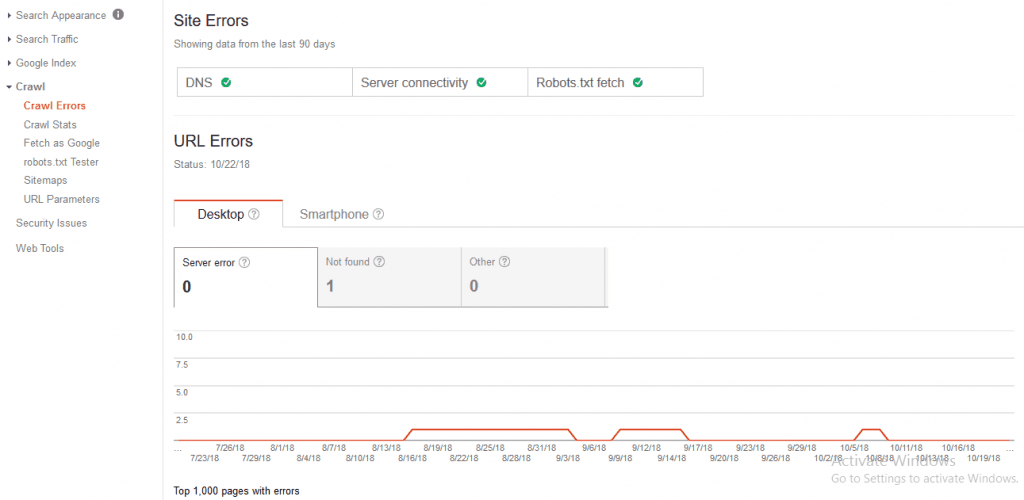Image resolution: width=1024 pixels, height=500 pixels.
Task: Open Web Tools in the sidebar
Action: (x=40, y=248)
